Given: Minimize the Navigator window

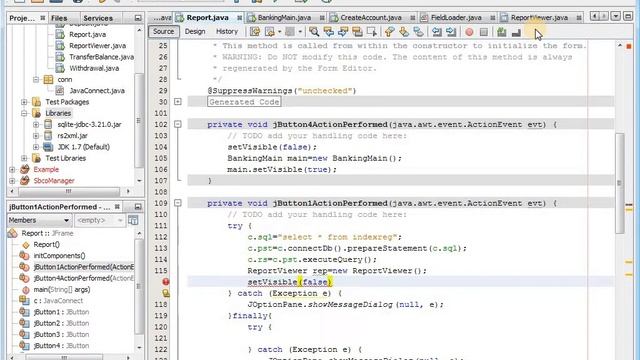Looking at the screenshot, I should [x=138, y=207].
